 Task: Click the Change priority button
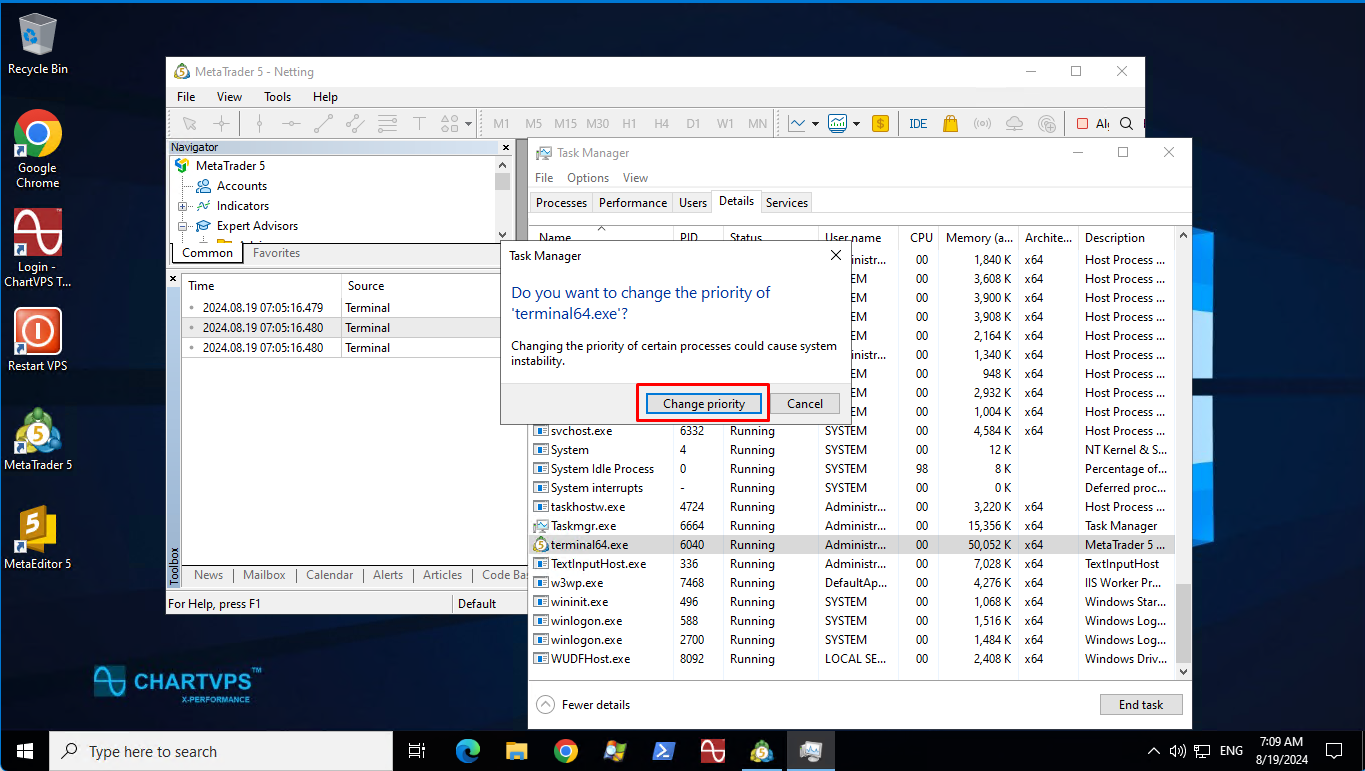(704, 404)
